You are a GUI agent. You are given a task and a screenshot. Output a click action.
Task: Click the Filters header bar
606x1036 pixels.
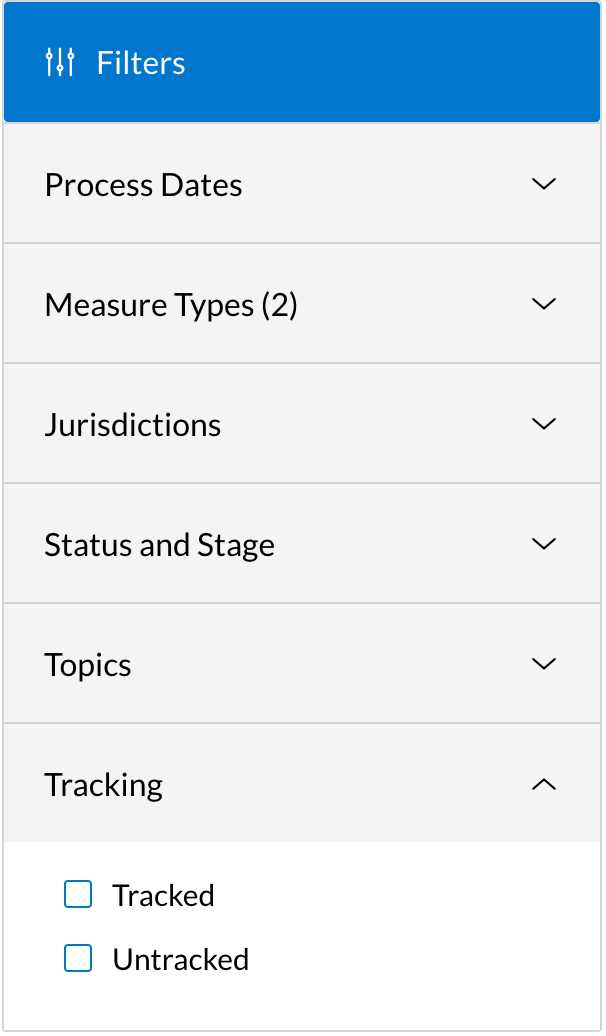(303, 62)
